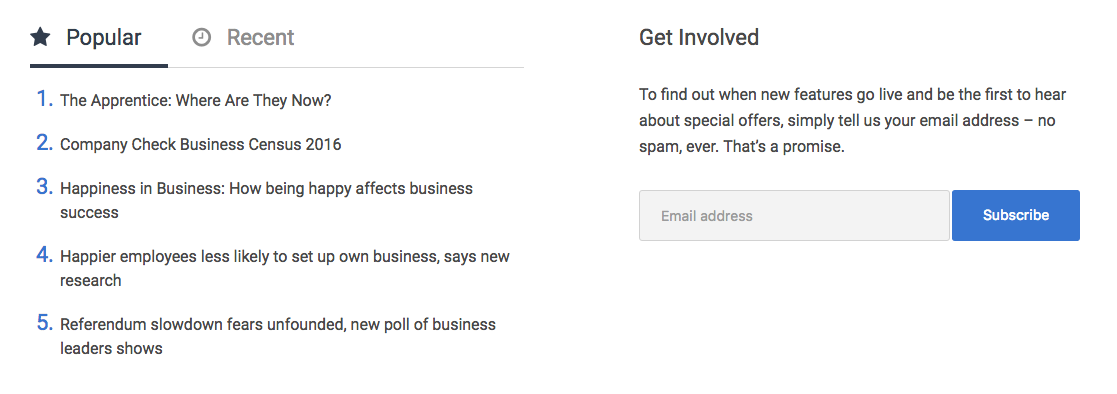The height and width of the screenshot is (394, 1117).
Task: Click the blue number 4 list marker
Action: [45, 255]
